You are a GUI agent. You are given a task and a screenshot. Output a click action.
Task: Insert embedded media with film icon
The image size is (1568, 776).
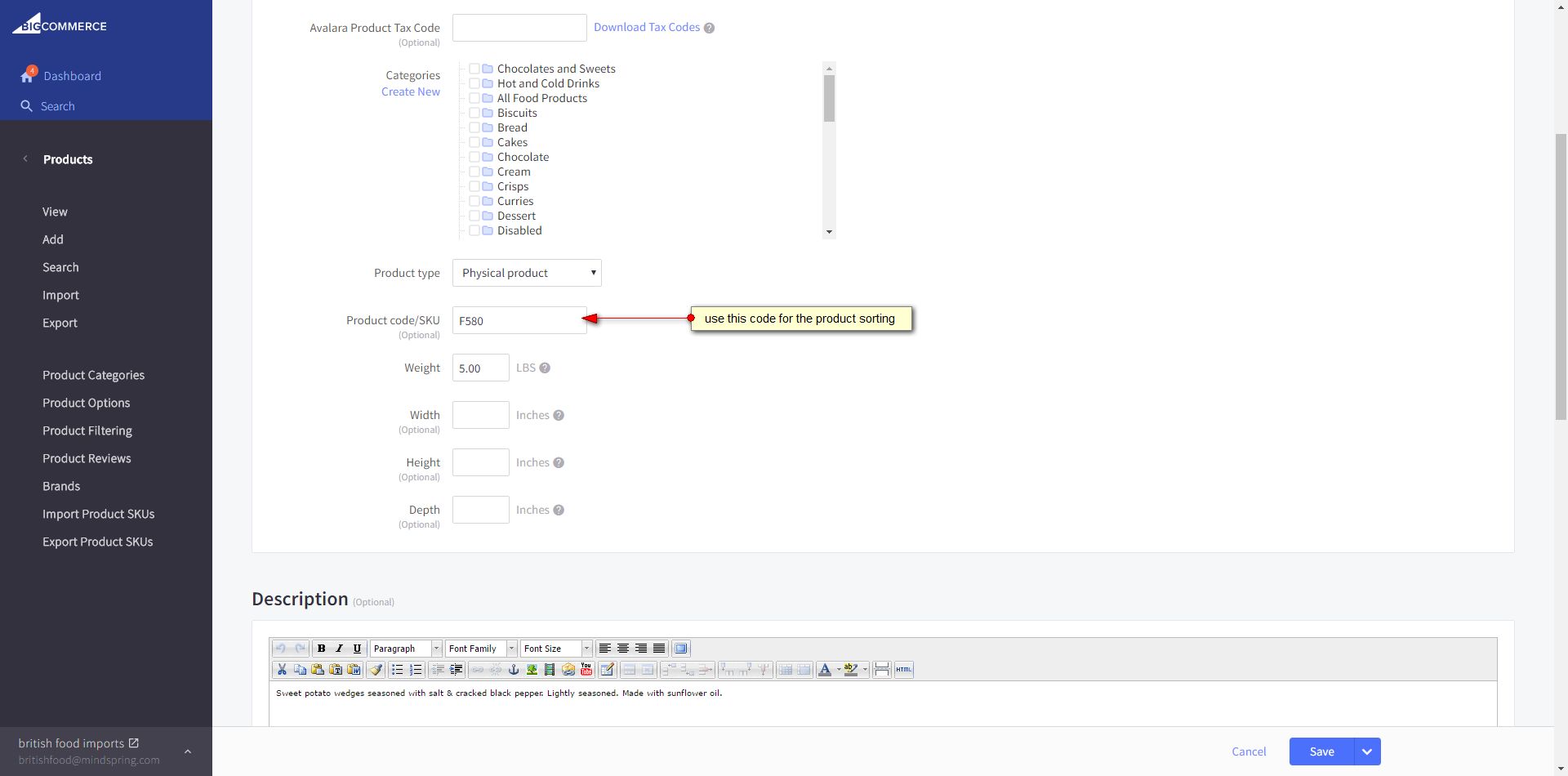point(550,670)
